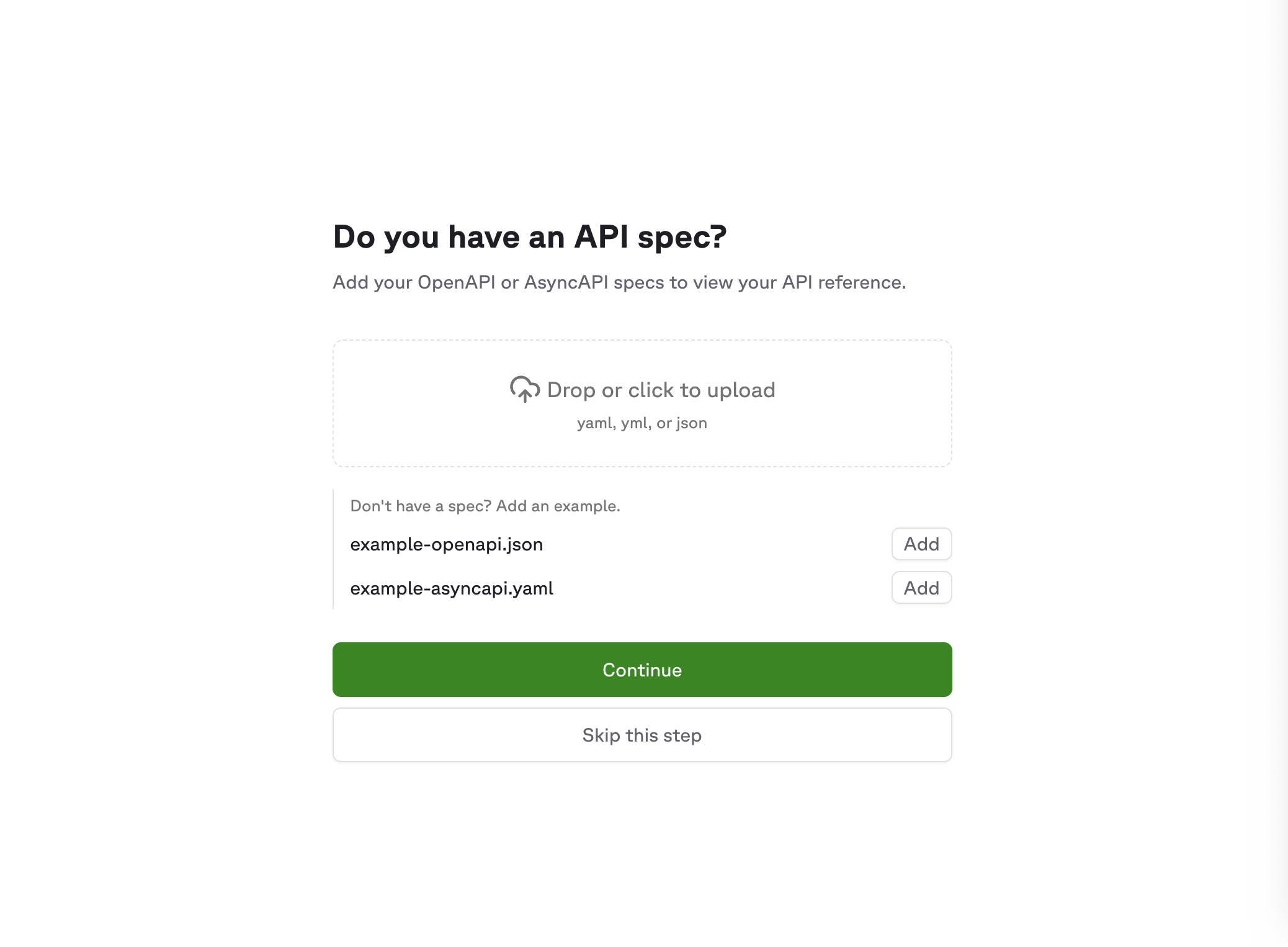Click the green Continue bar

(642, 670)
